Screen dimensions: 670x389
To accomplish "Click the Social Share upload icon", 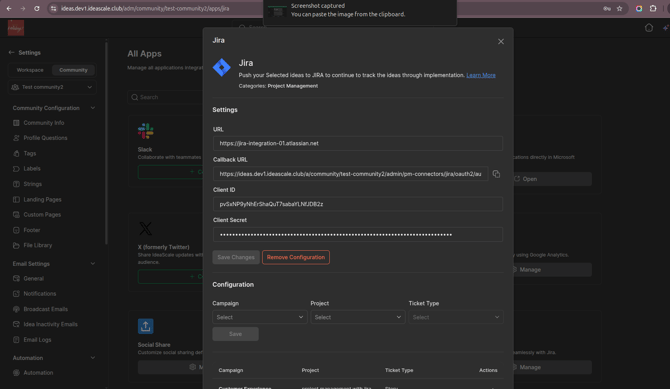I will point(146,326).
